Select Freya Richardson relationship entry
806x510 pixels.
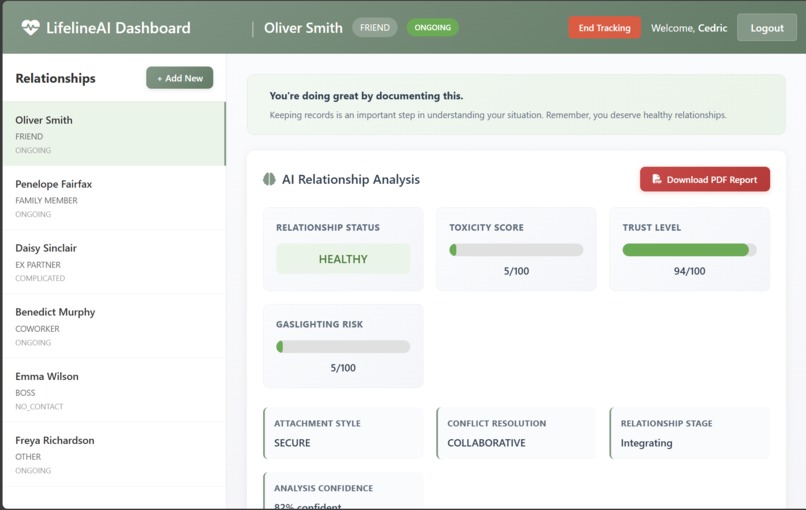pos(114,454)
